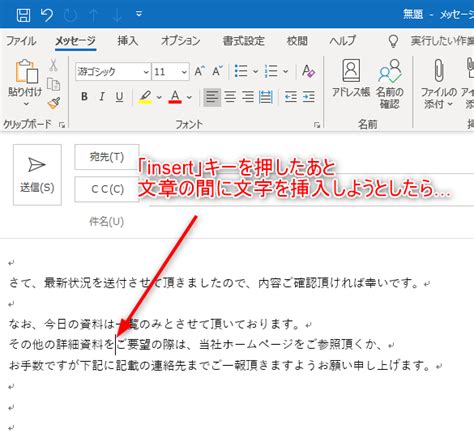Open the font size 11 dropdown
The image size is (474, 437).
(184, 72)
